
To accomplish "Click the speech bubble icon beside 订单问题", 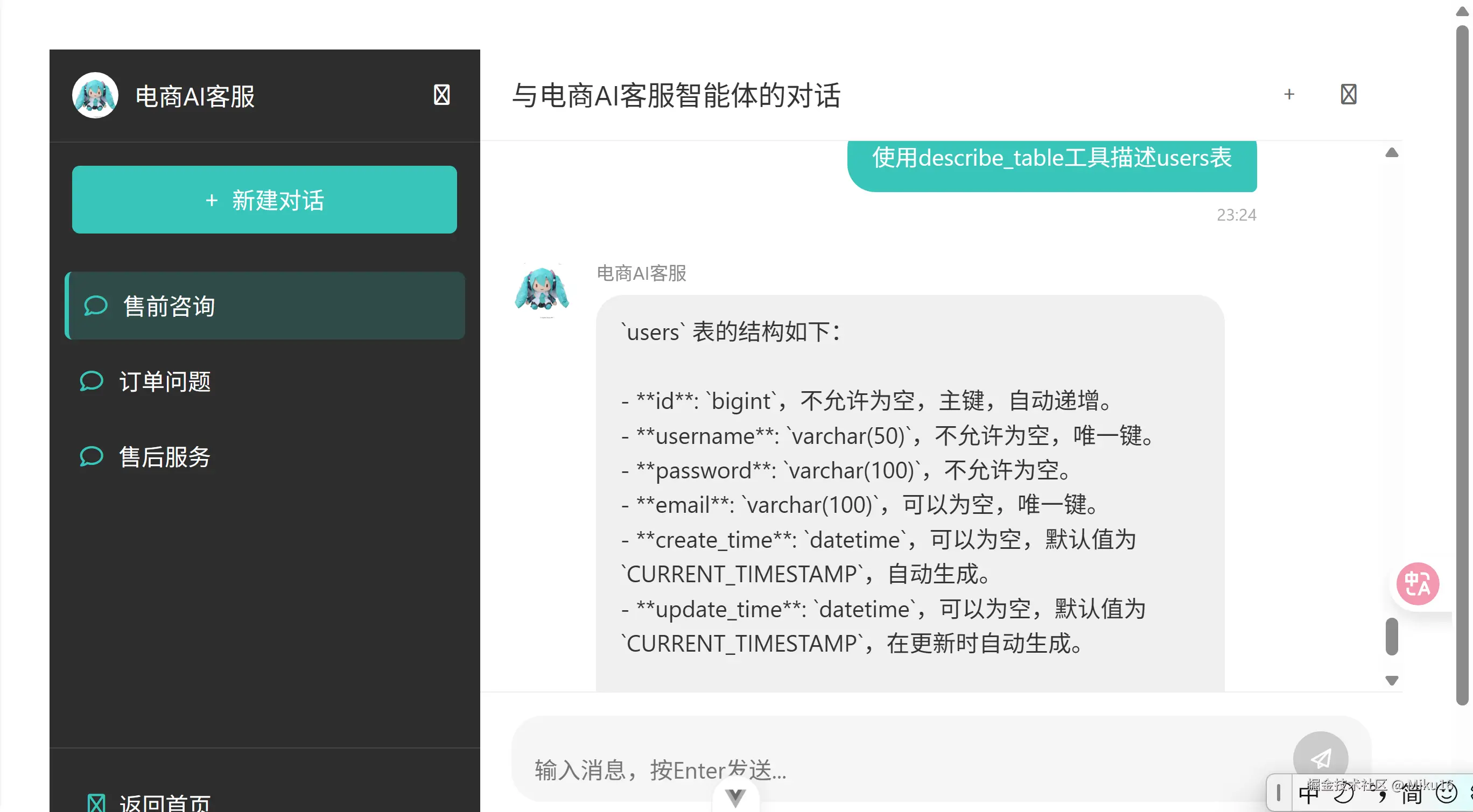I will [x=92, y=381].
